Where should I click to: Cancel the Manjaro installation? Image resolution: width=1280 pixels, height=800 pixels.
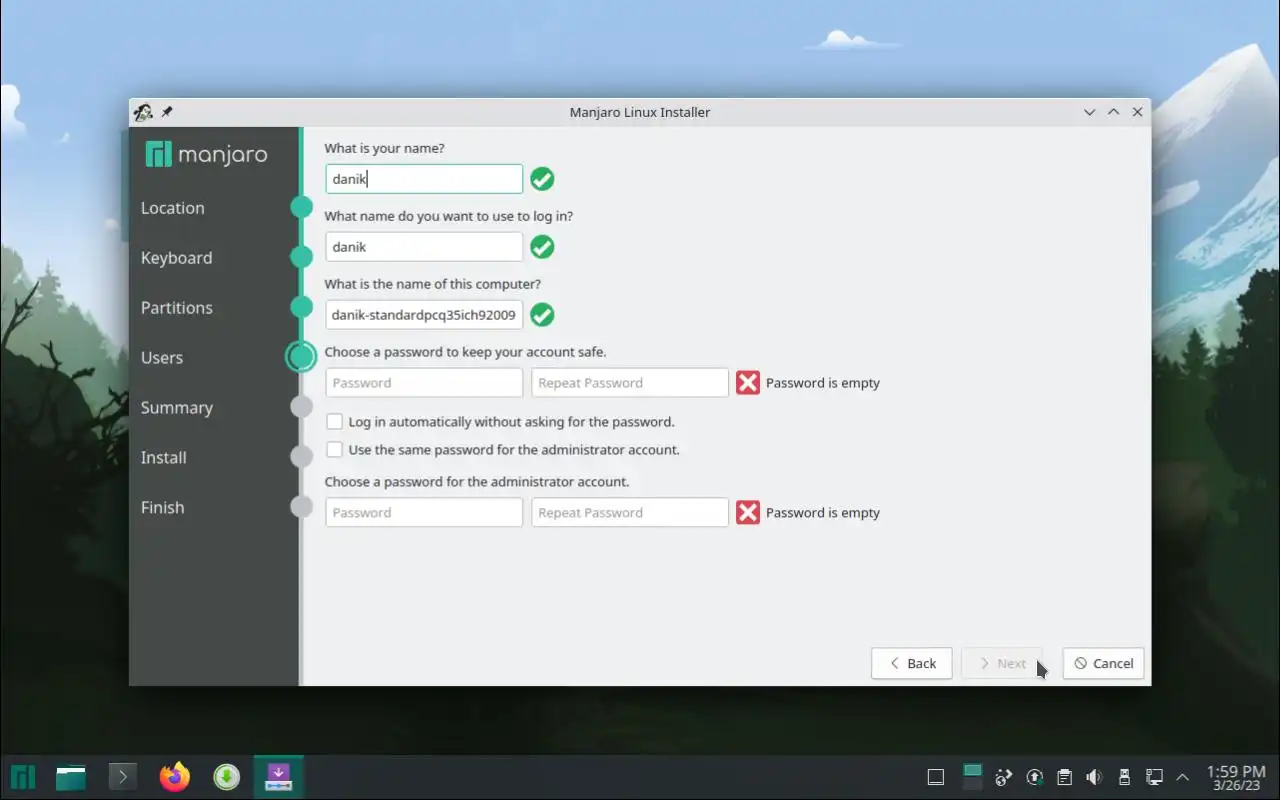click(1103, 663)
